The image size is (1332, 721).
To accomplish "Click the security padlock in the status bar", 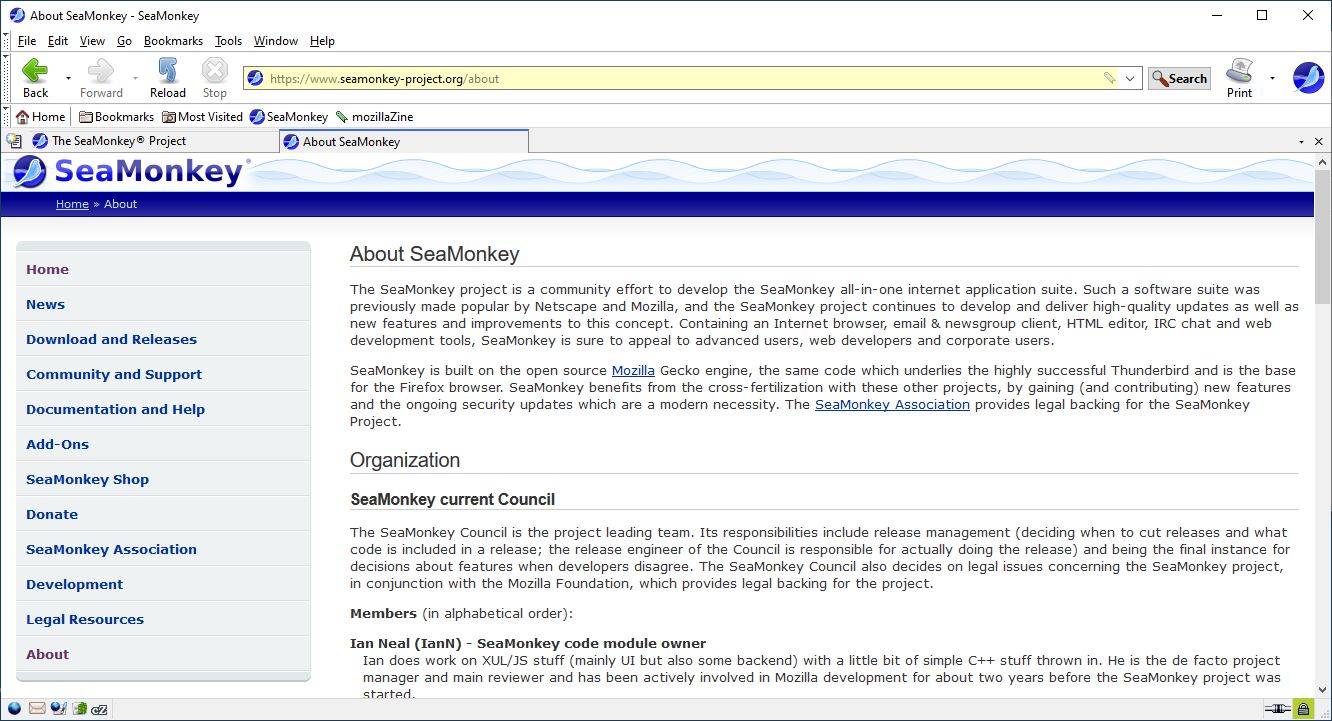I will (1303, 709).
